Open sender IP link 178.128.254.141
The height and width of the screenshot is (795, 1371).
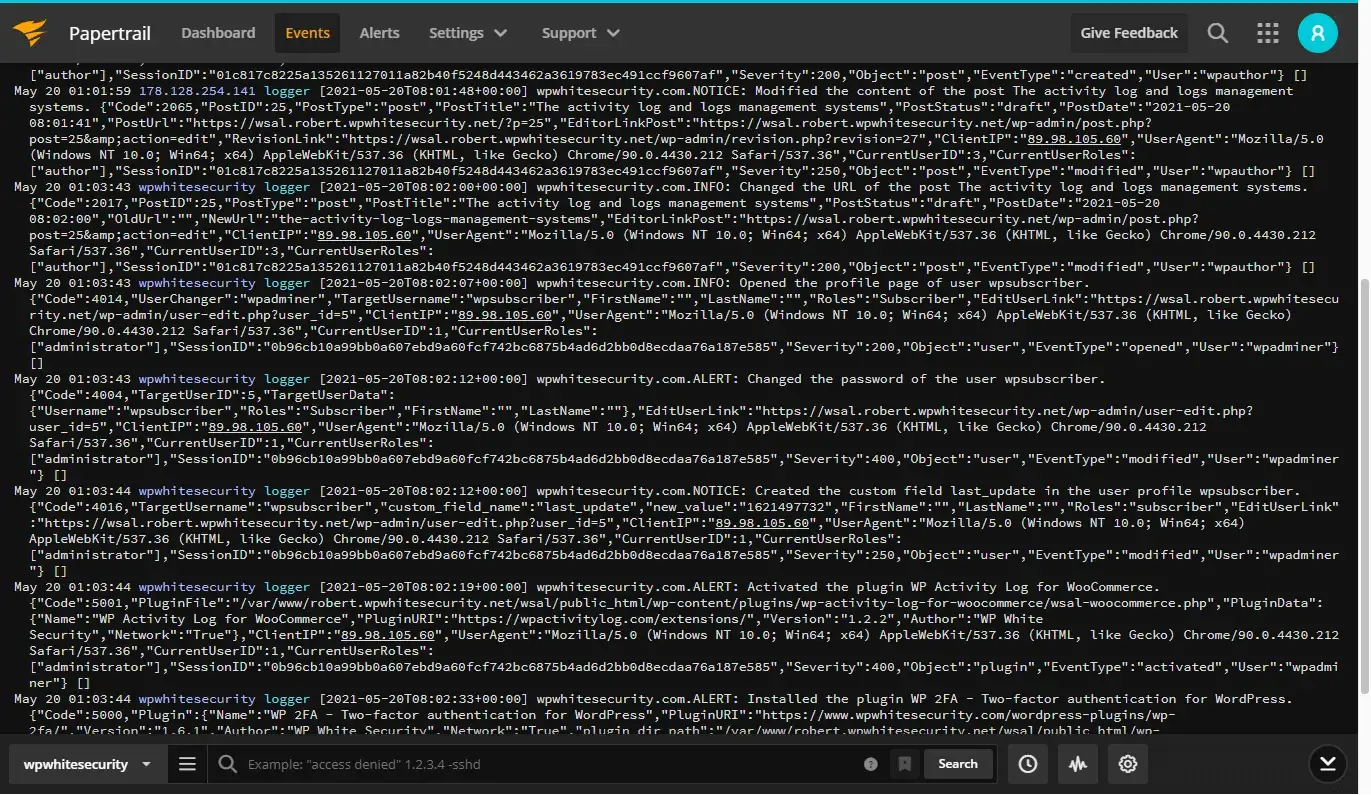197,91
